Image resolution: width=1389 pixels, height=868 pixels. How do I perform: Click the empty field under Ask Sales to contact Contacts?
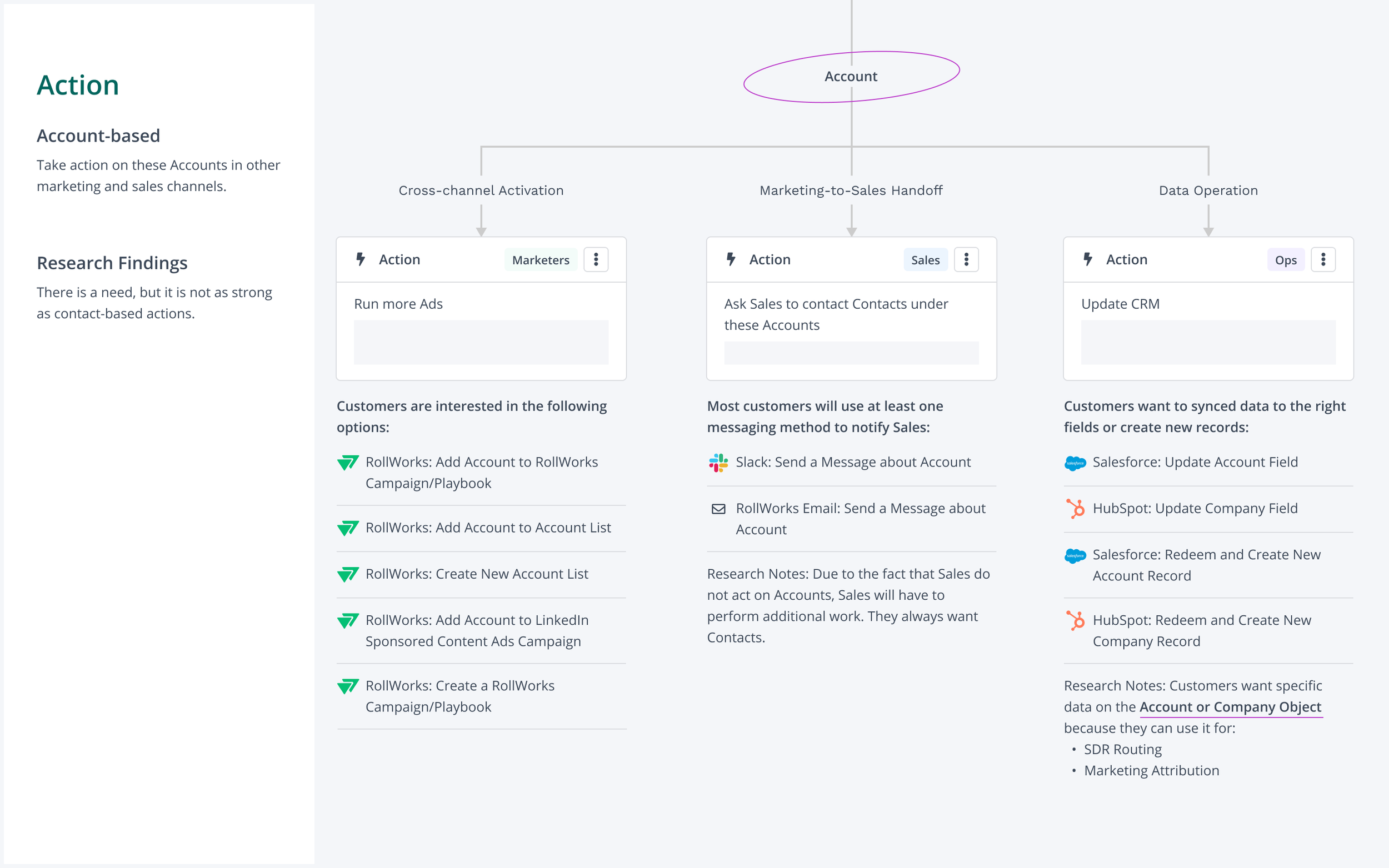851,353
